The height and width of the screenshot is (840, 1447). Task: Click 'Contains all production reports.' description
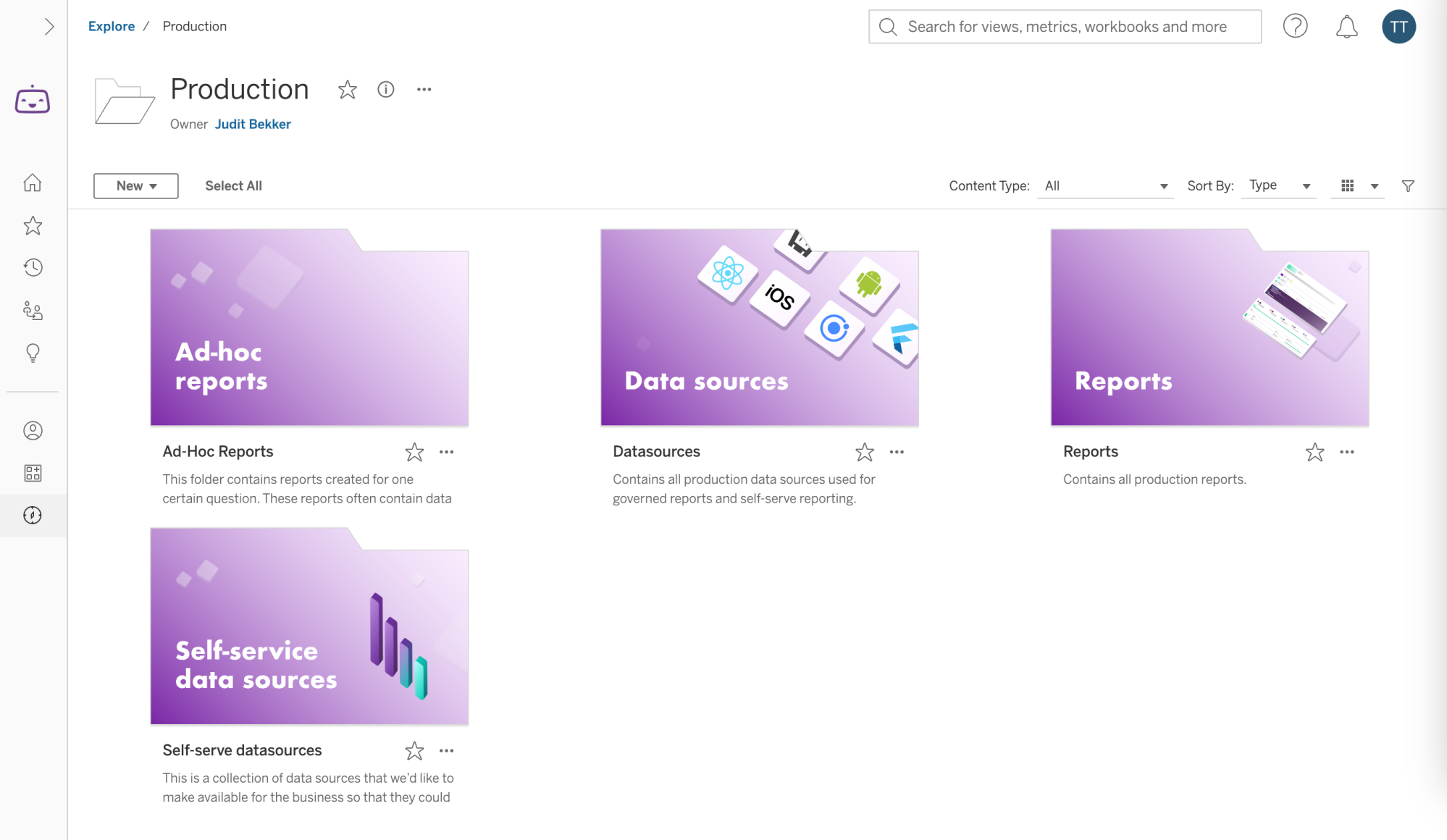pyautogui.click(x=1154, y=479)
